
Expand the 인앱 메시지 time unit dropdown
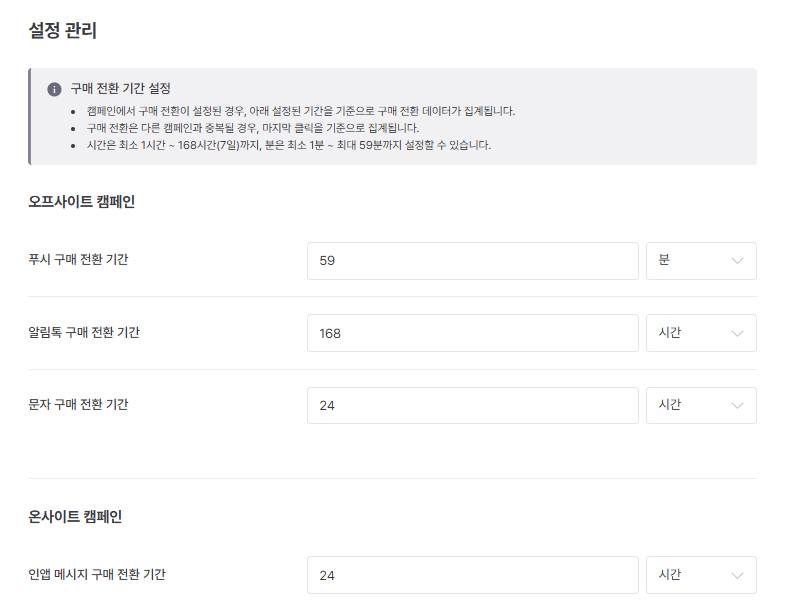coord(701,575)
